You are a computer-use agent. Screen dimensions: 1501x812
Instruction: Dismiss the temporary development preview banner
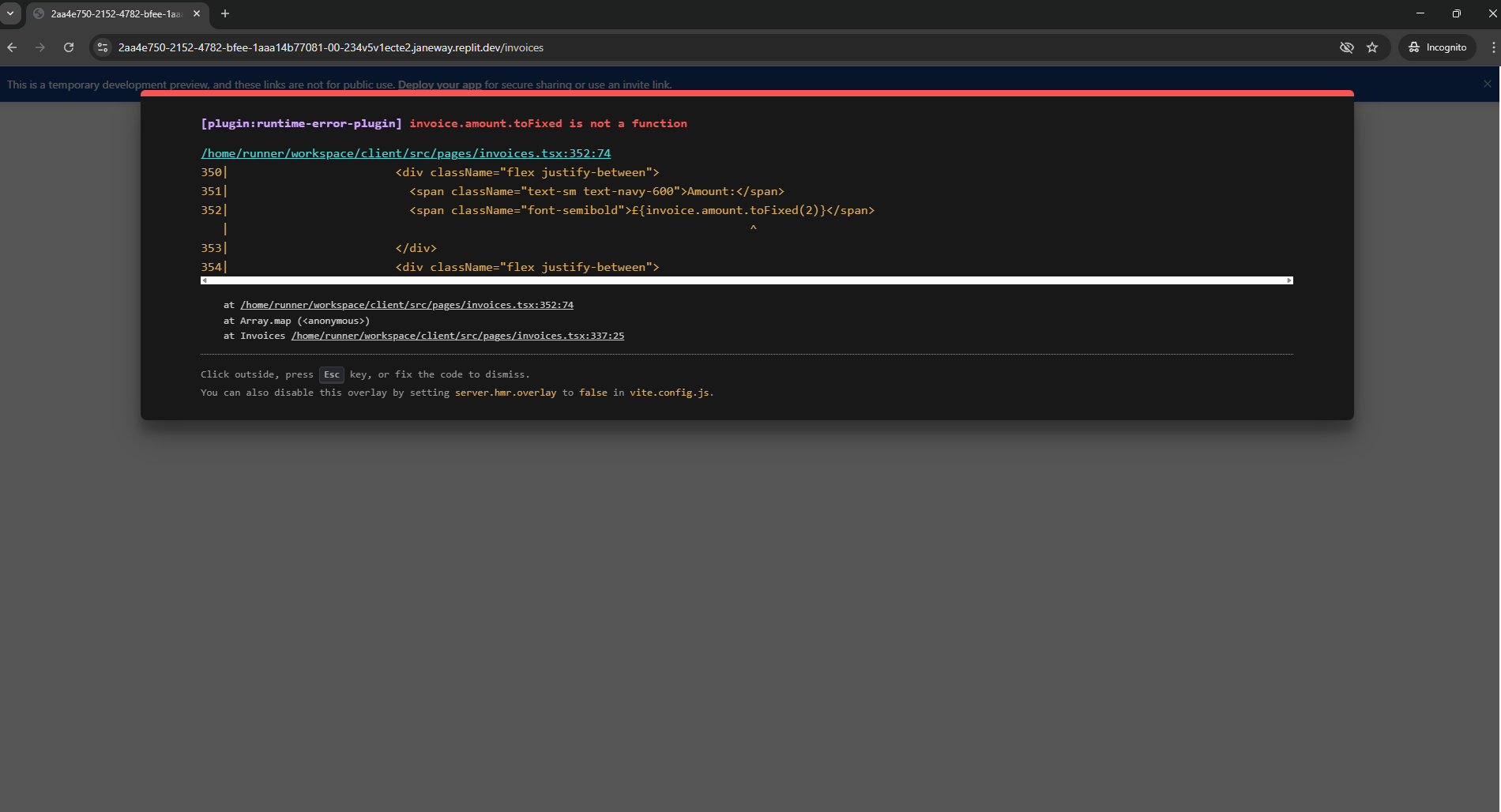(1488, 84)
